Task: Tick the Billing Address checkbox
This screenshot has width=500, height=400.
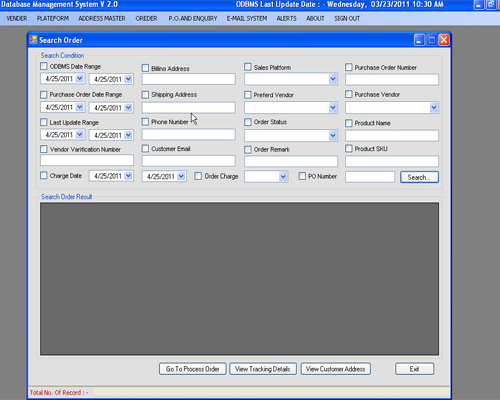Action: pyautogui.click(x=145, y=68)
